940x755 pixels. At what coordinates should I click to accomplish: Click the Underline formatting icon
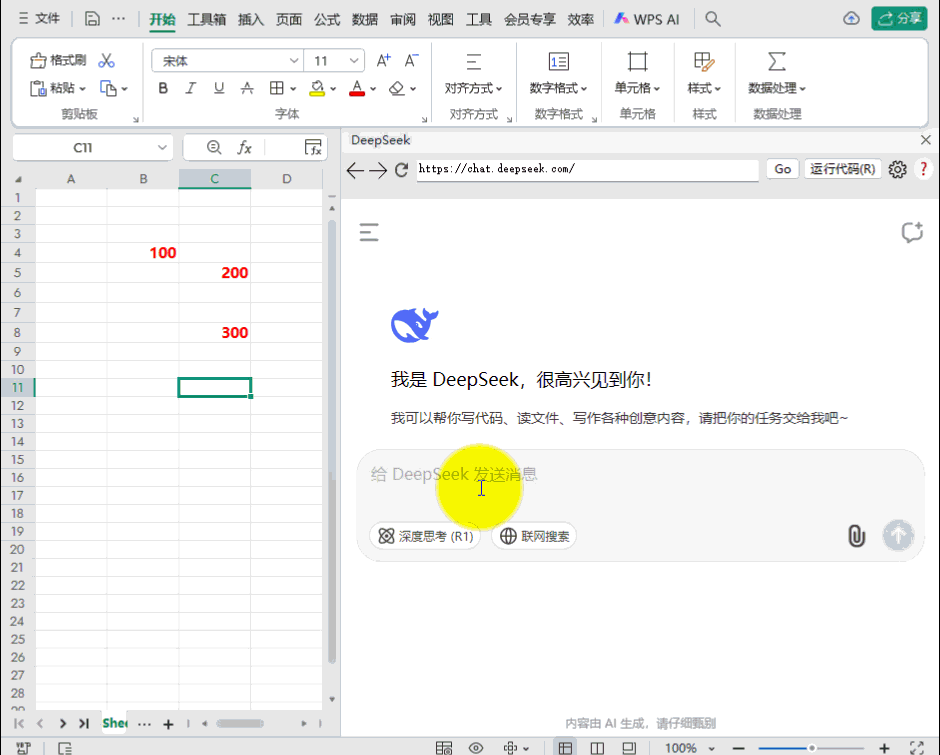pos(219,89)
